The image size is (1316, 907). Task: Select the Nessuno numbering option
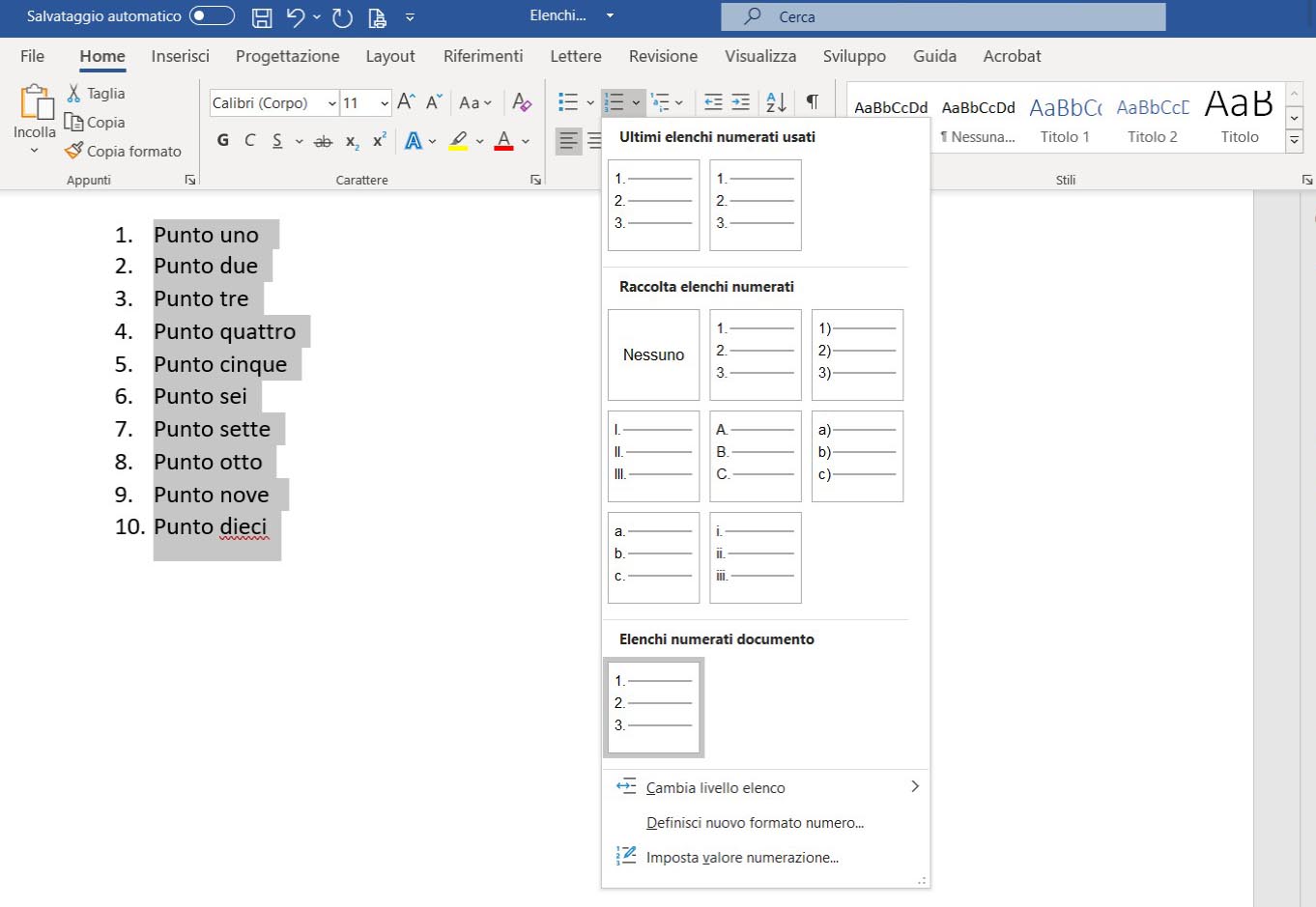coord(653,354)
